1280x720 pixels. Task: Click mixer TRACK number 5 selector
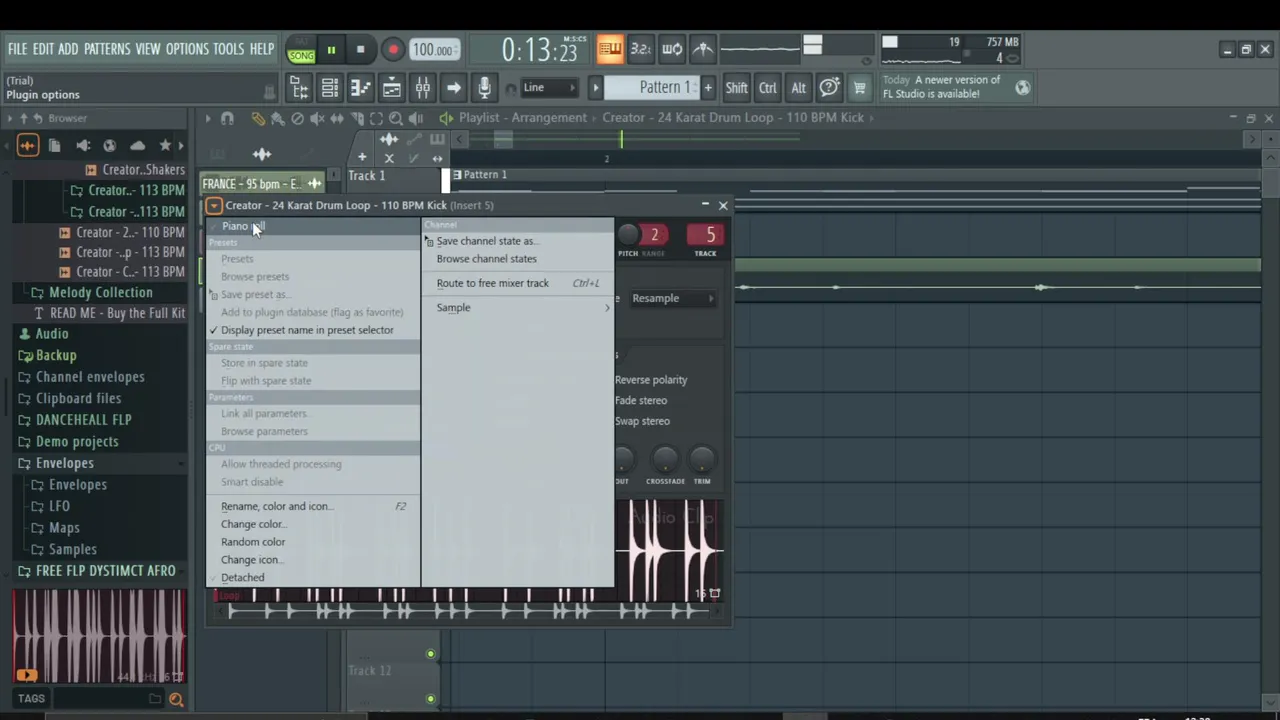(706, 235)
